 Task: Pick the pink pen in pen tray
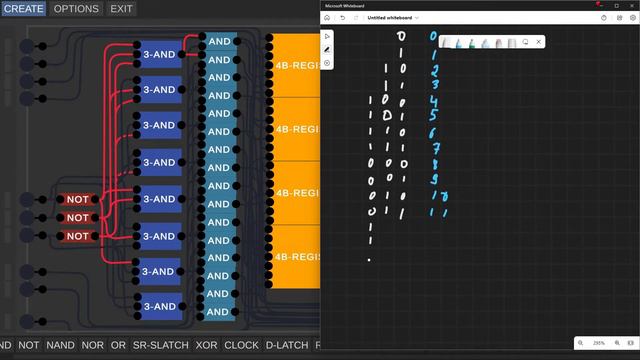click(x=498, y=42)
